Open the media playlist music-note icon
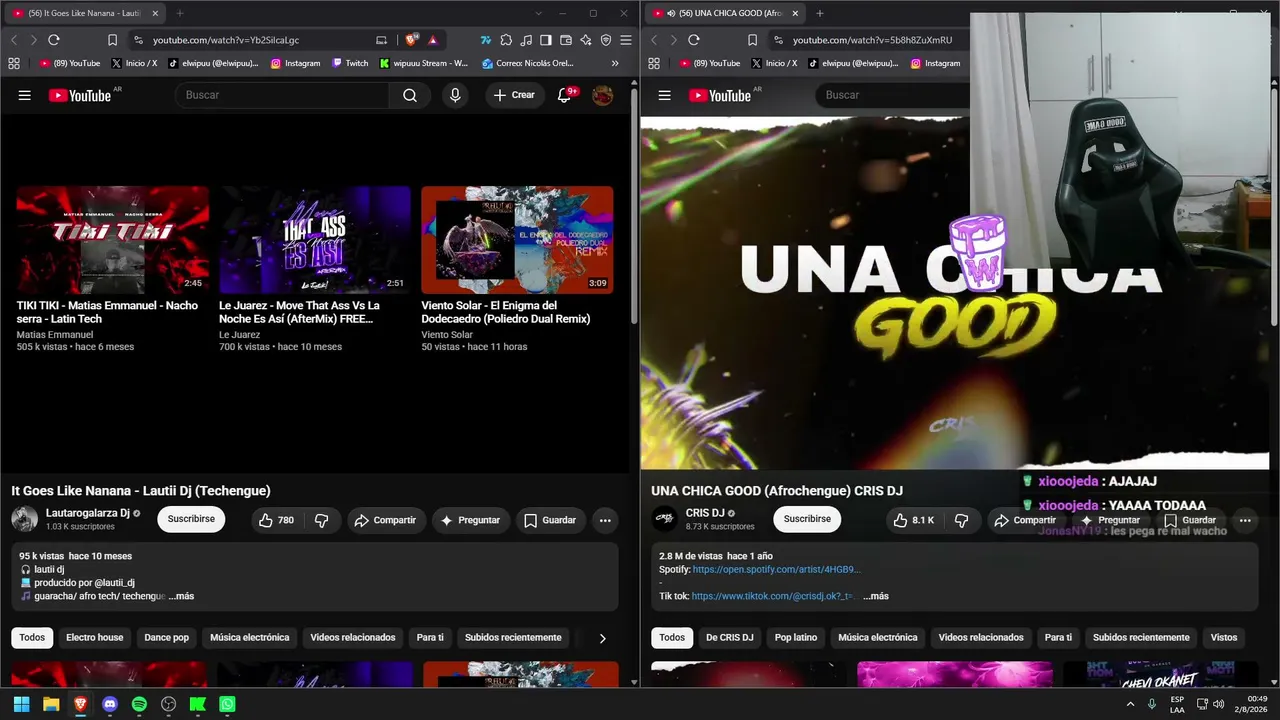1280x720 pixels. point(526,40)
